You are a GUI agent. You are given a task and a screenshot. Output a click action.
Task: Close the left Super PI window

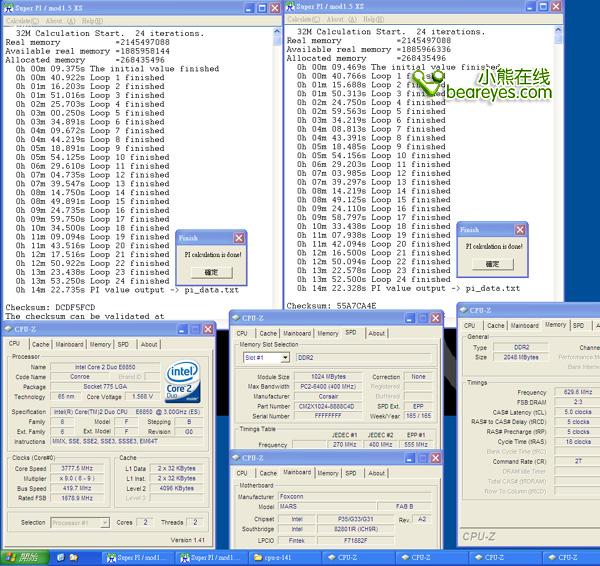pyautogui.click(x=275, y=8)
